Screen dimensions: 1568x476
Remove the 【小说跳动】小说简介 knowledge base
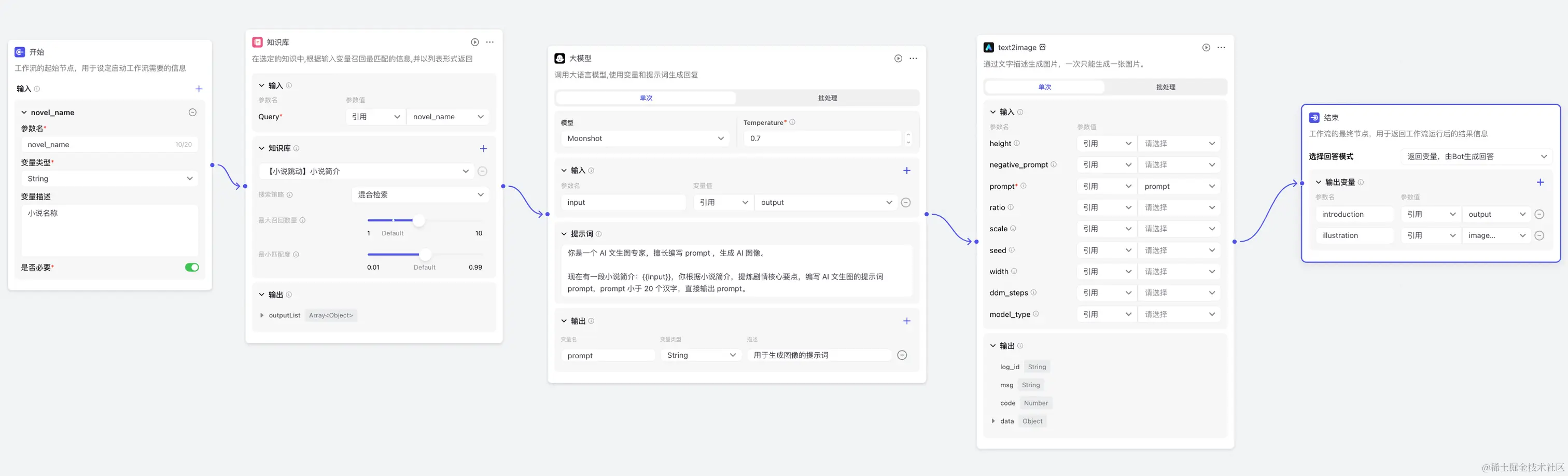pos(483,172)
